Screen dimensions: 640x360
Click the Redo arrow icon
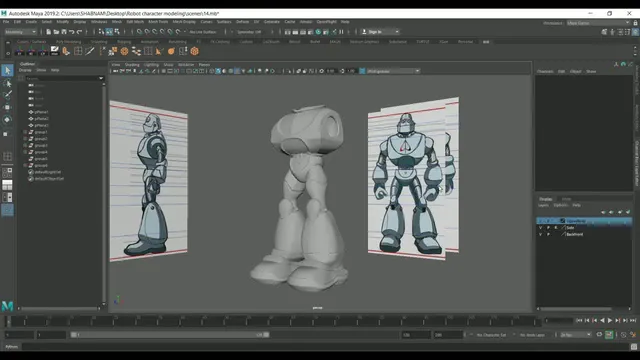[80, 32]
